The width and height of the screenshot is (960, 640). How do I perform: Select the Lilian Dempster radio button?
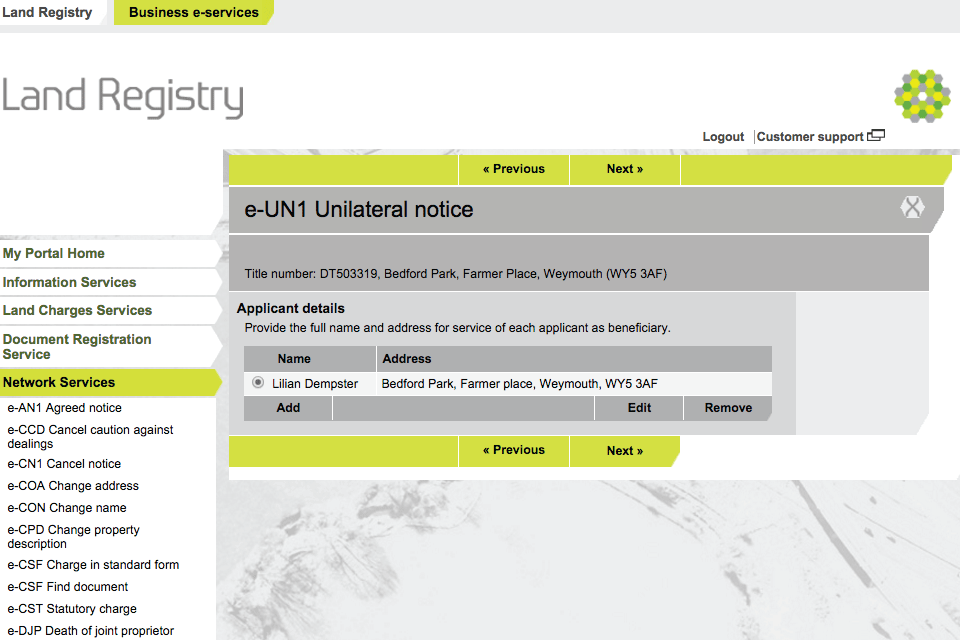pyautogui.click(x=259, y=383)
